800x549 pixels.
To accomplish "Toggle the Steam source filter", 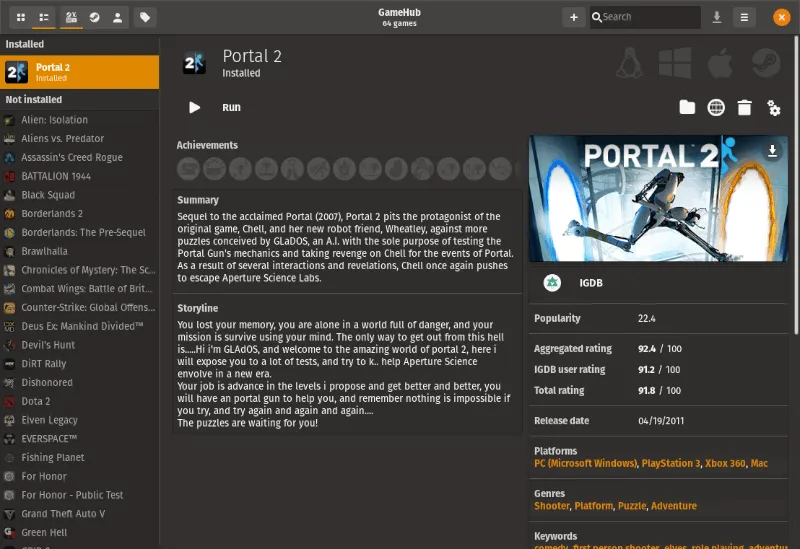I will 94,17.
